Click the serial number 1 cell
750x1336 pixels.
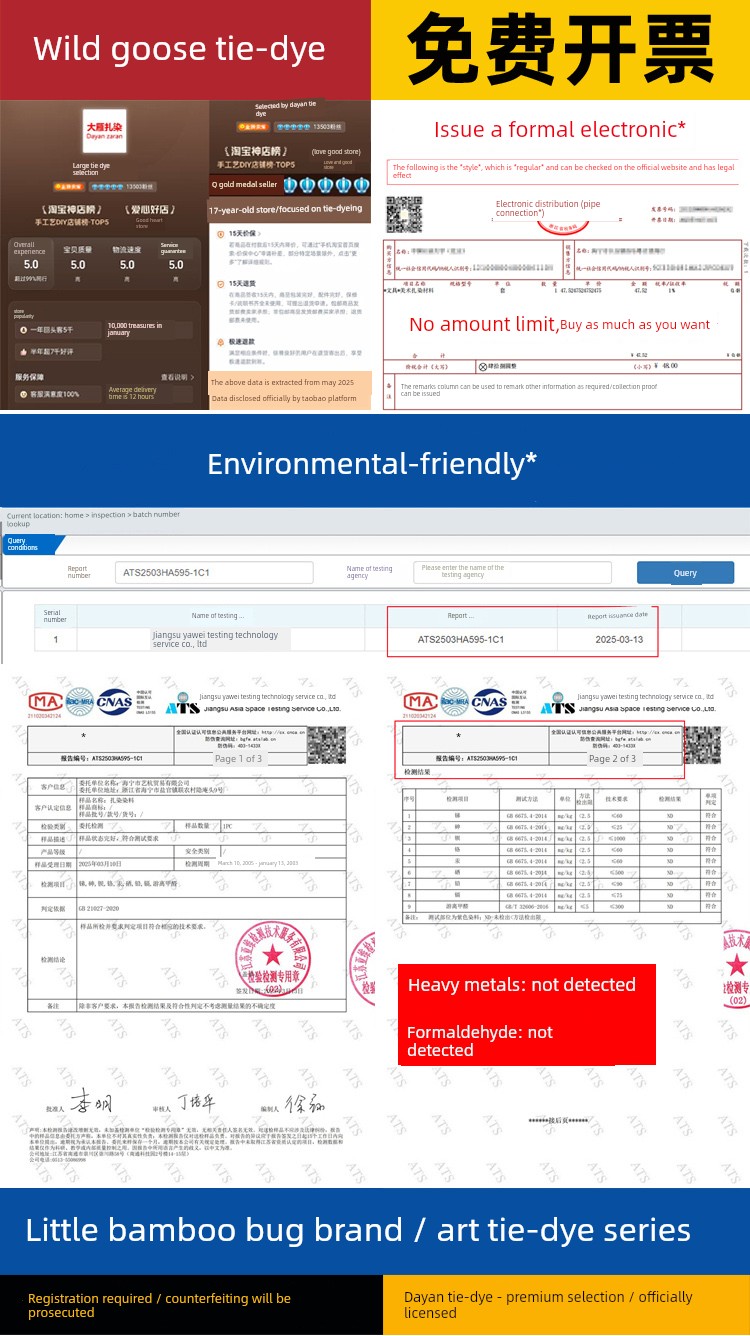coord(55,639)
